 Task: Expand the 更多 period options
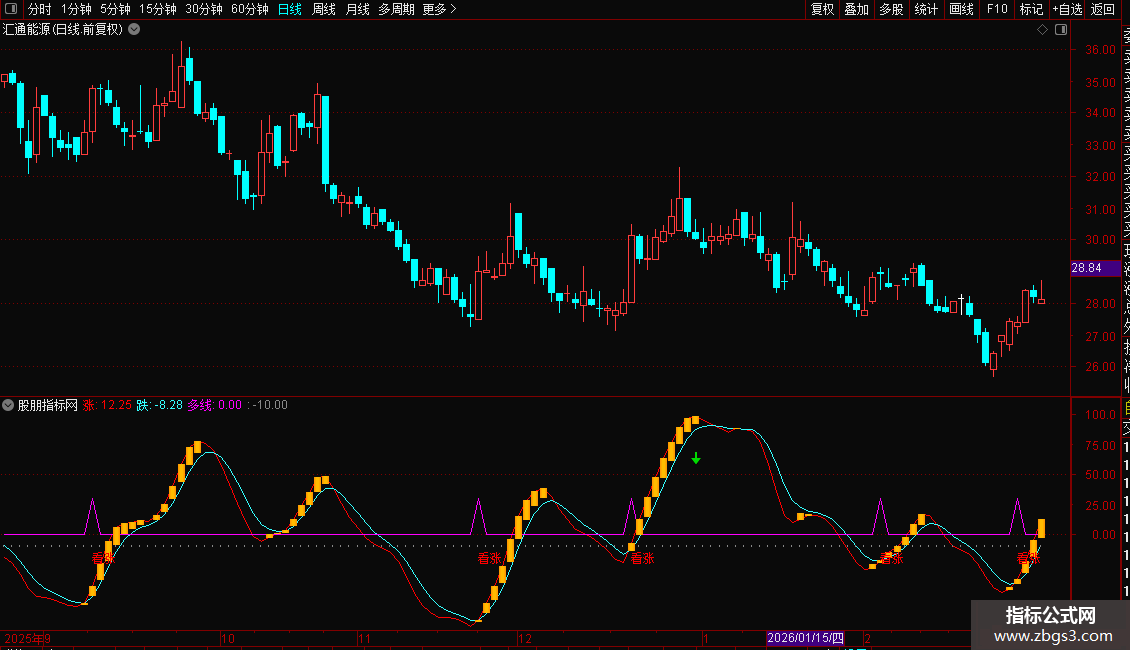pos(440,9)
